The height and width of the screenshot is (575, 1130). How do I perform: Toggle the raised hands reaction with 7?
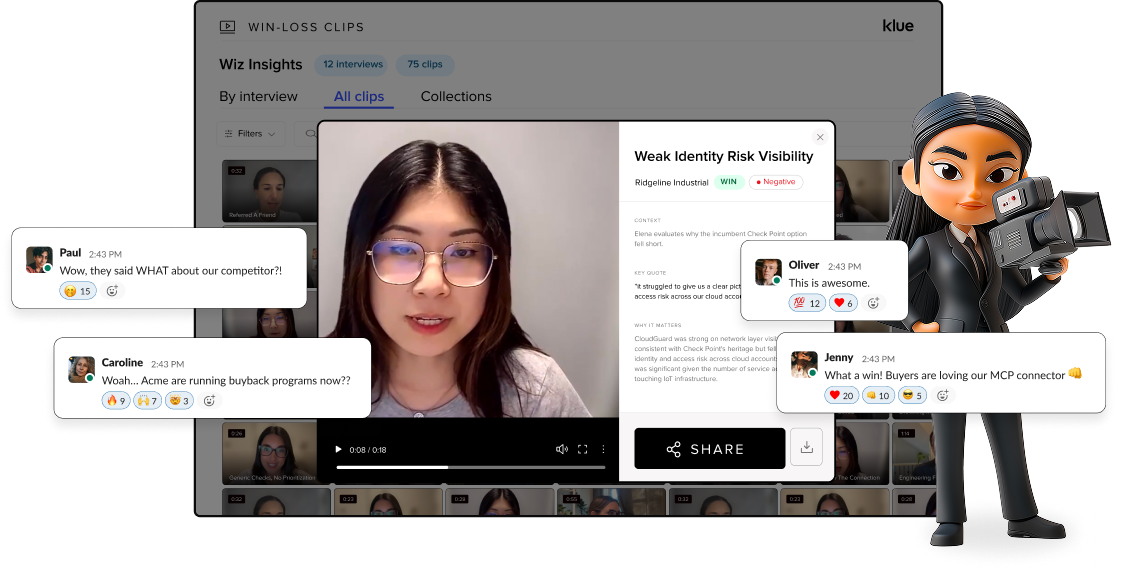point(147,401)
